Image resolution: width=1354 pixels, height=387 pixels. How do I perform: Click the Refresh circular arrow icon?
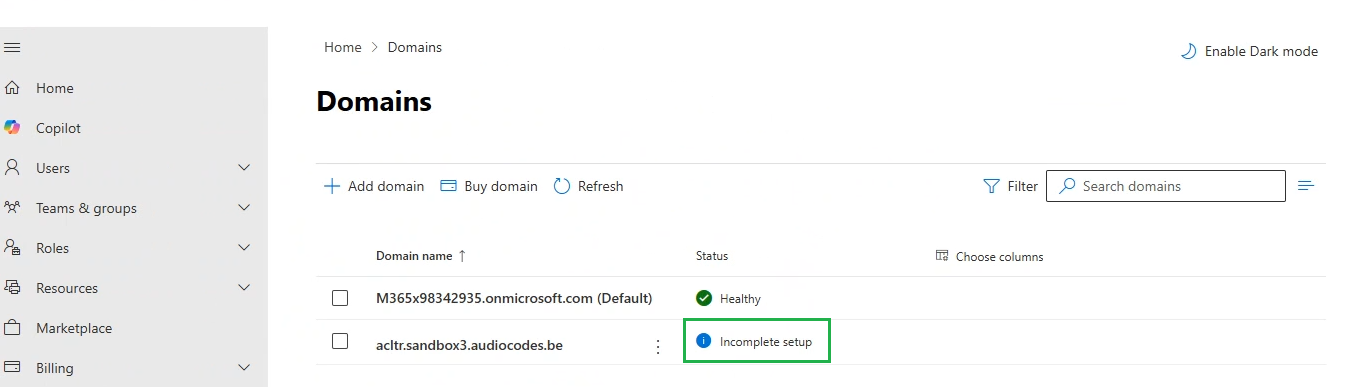(x=562, y=186)
